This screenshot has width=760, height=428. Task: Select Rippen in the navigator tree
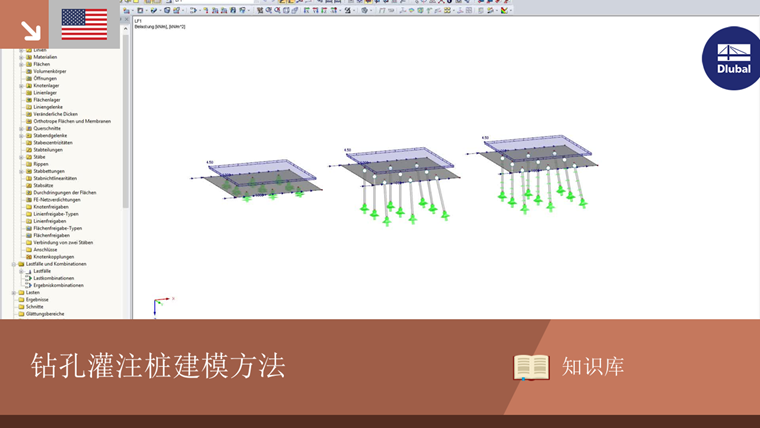point(41,164)
